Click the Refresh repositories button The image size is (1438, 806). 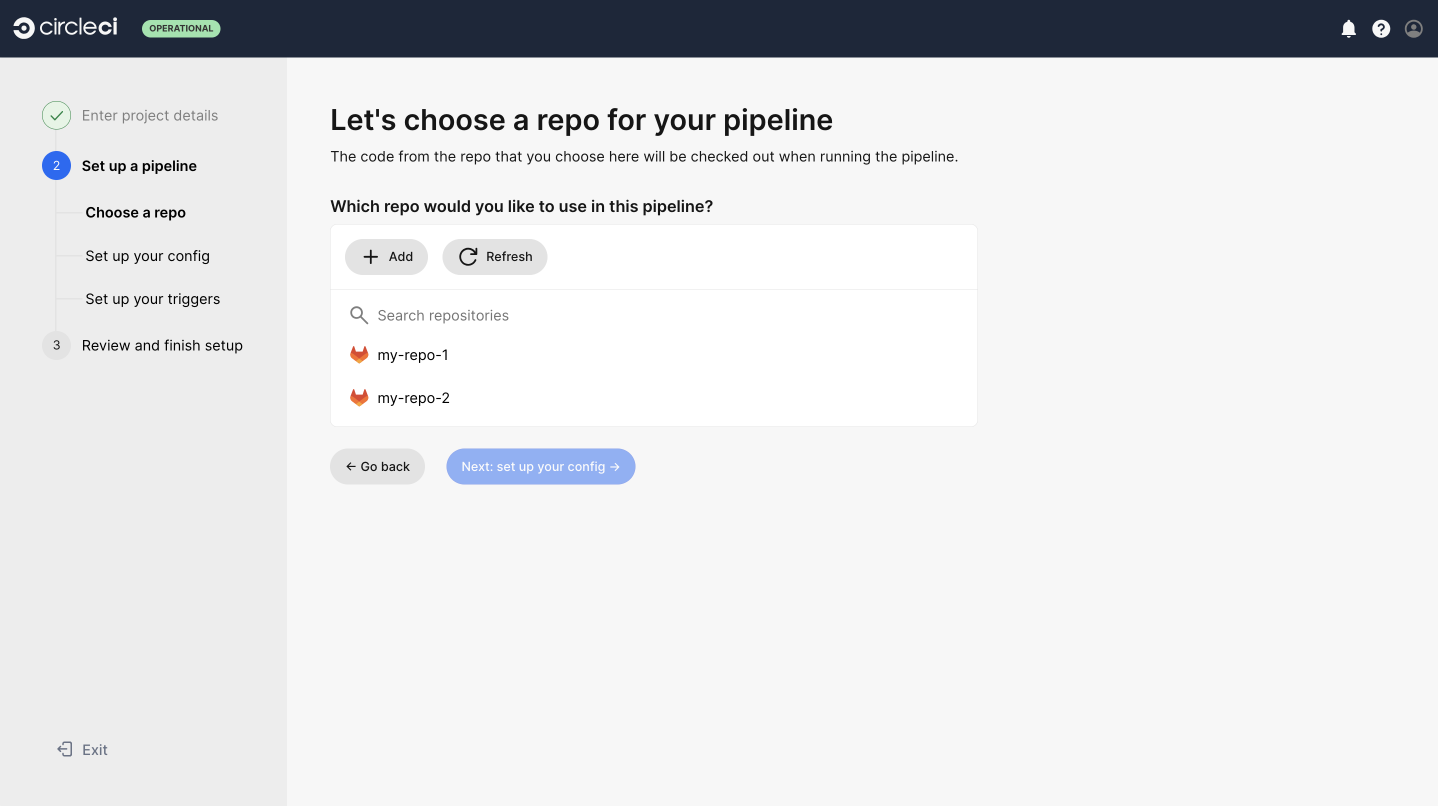(495, 257)
